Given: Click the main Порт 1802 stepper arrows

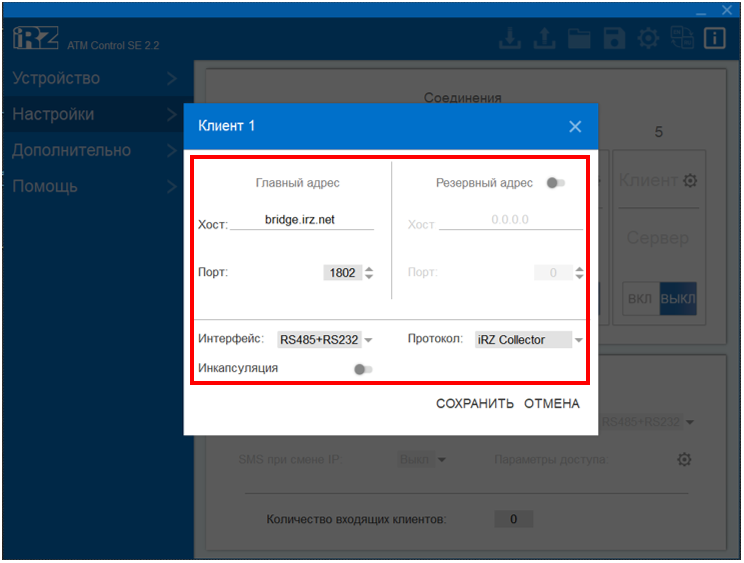Looking at the screenshot, I should [369, 273].
